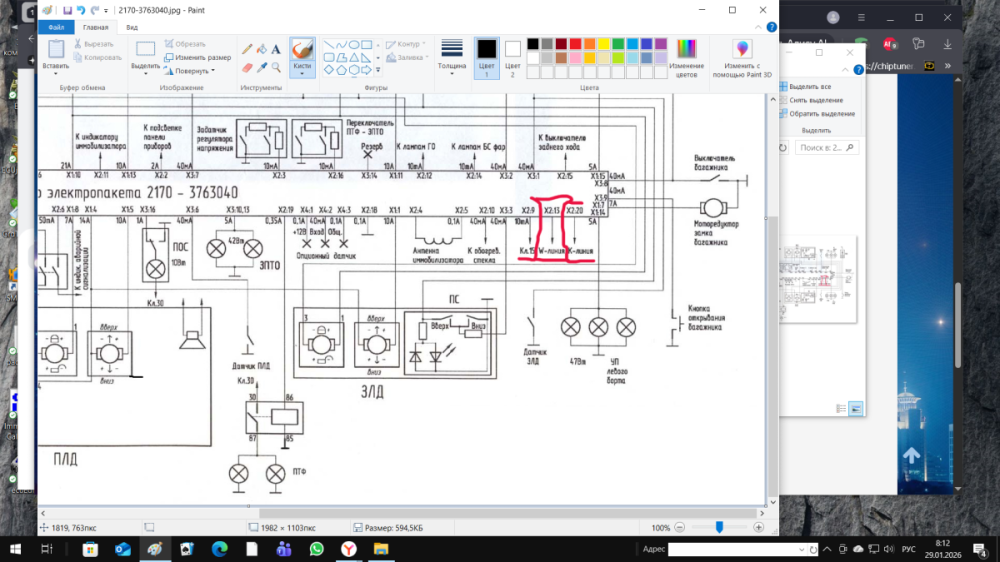Click Изменение цветов to edit colors

point(687,58)
